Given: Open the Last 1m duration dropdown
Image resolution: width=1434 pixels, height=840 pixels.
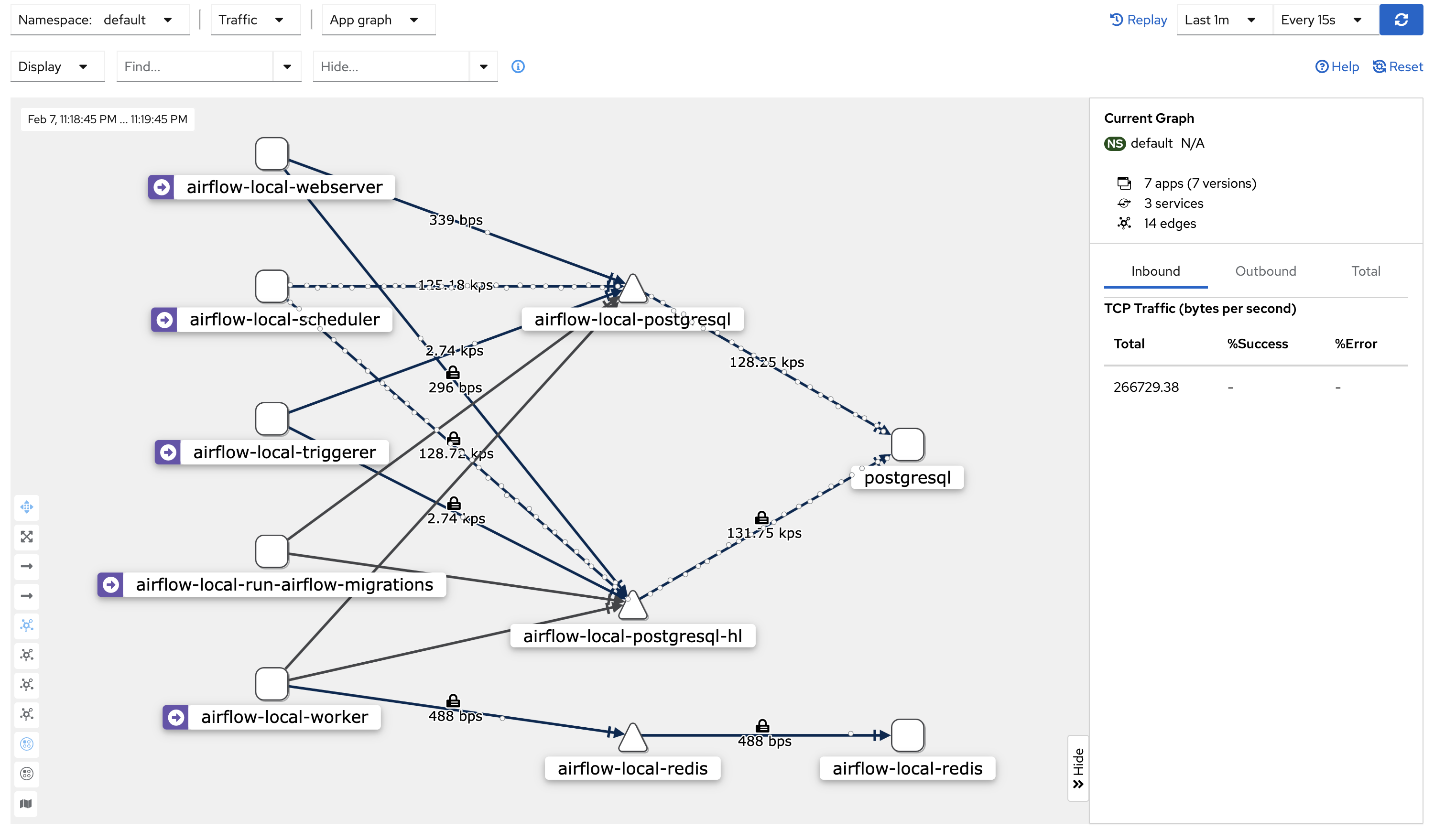Looking at the screenshot, I should pos(1224,20).
